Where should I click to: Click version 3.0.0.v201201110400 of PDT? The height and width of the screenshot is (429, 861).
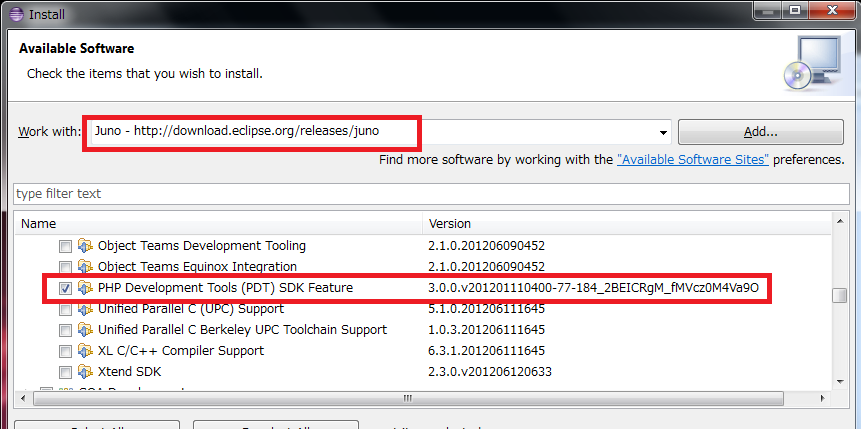(594, 288)
